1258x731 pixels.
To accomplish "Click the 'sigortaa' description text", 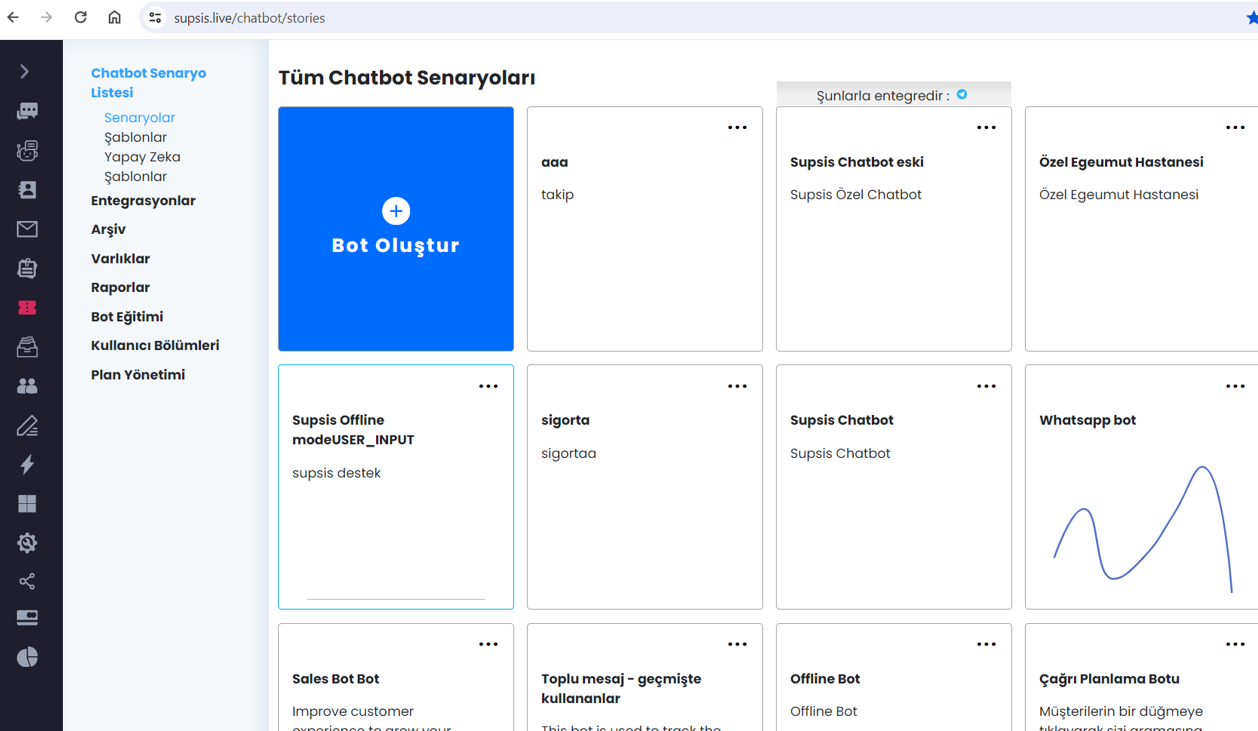I will tap(568, 454).
